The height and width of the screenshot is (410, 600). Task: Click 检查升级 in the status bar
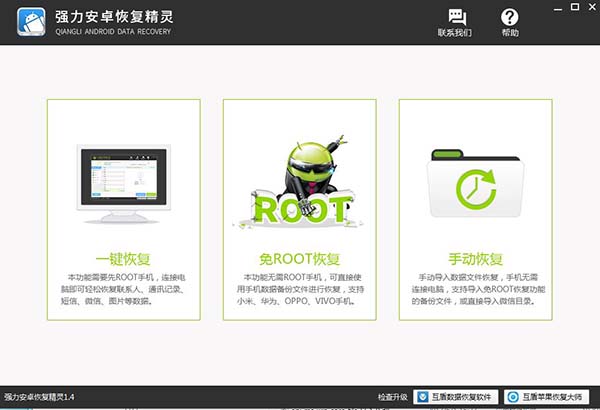click(393, 397)
